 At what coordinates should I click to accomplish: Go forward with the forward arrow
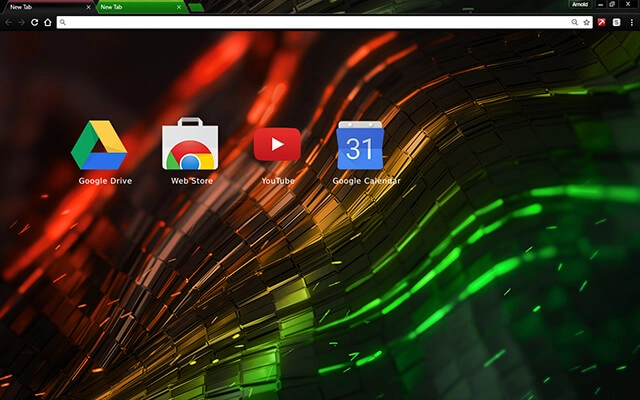(21, 22)
